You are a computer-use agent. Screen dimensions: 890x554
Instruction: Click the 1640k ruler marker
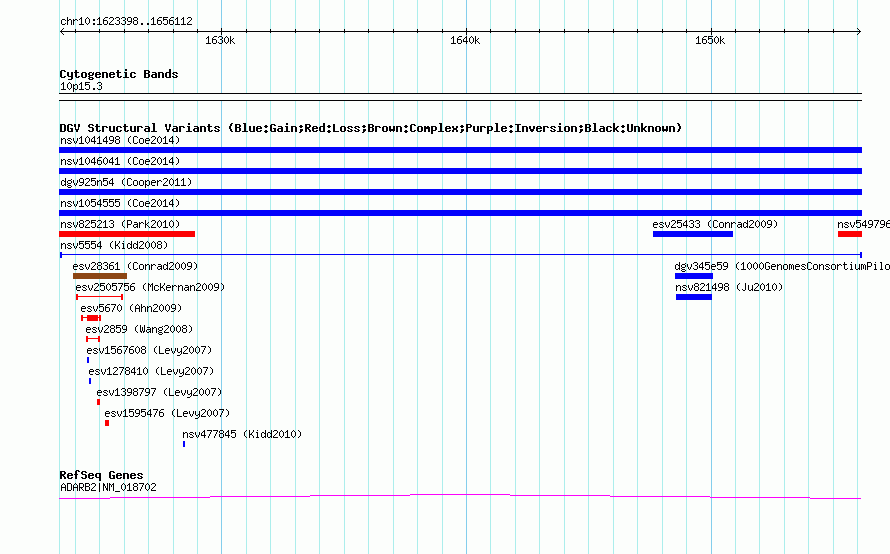[x=465, y=40]
